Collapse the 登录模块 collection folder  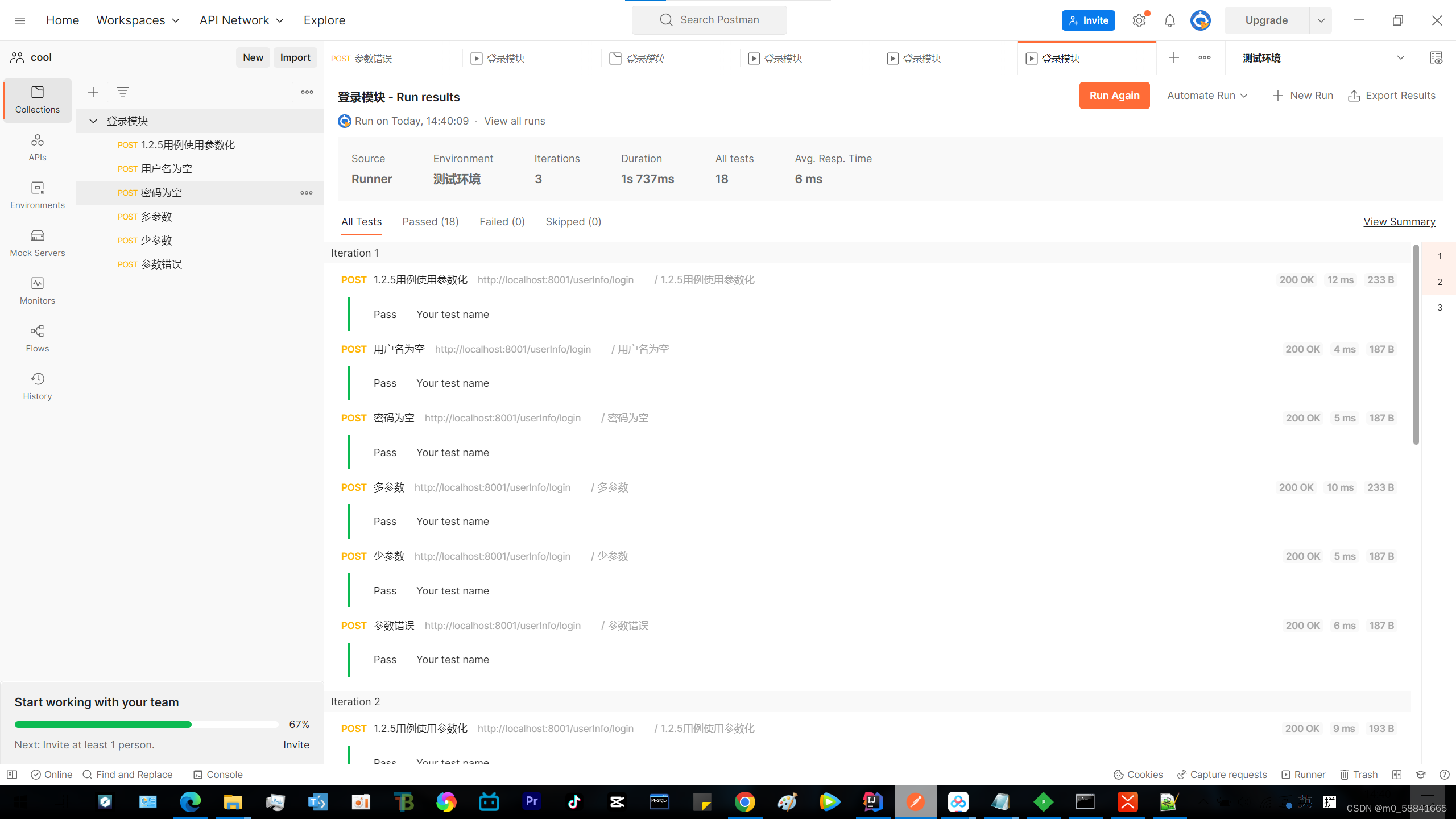click(x=93, y=121)
